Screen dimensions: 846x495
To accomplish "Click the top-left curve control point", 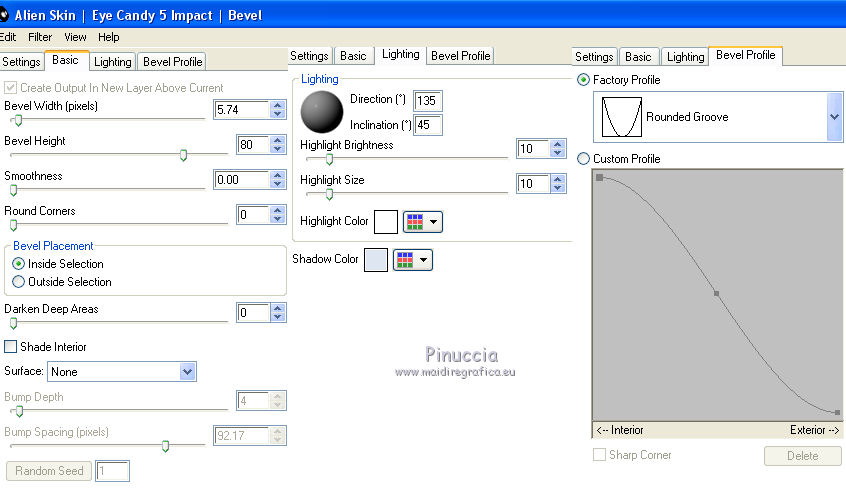I will [x=599, y=178].
